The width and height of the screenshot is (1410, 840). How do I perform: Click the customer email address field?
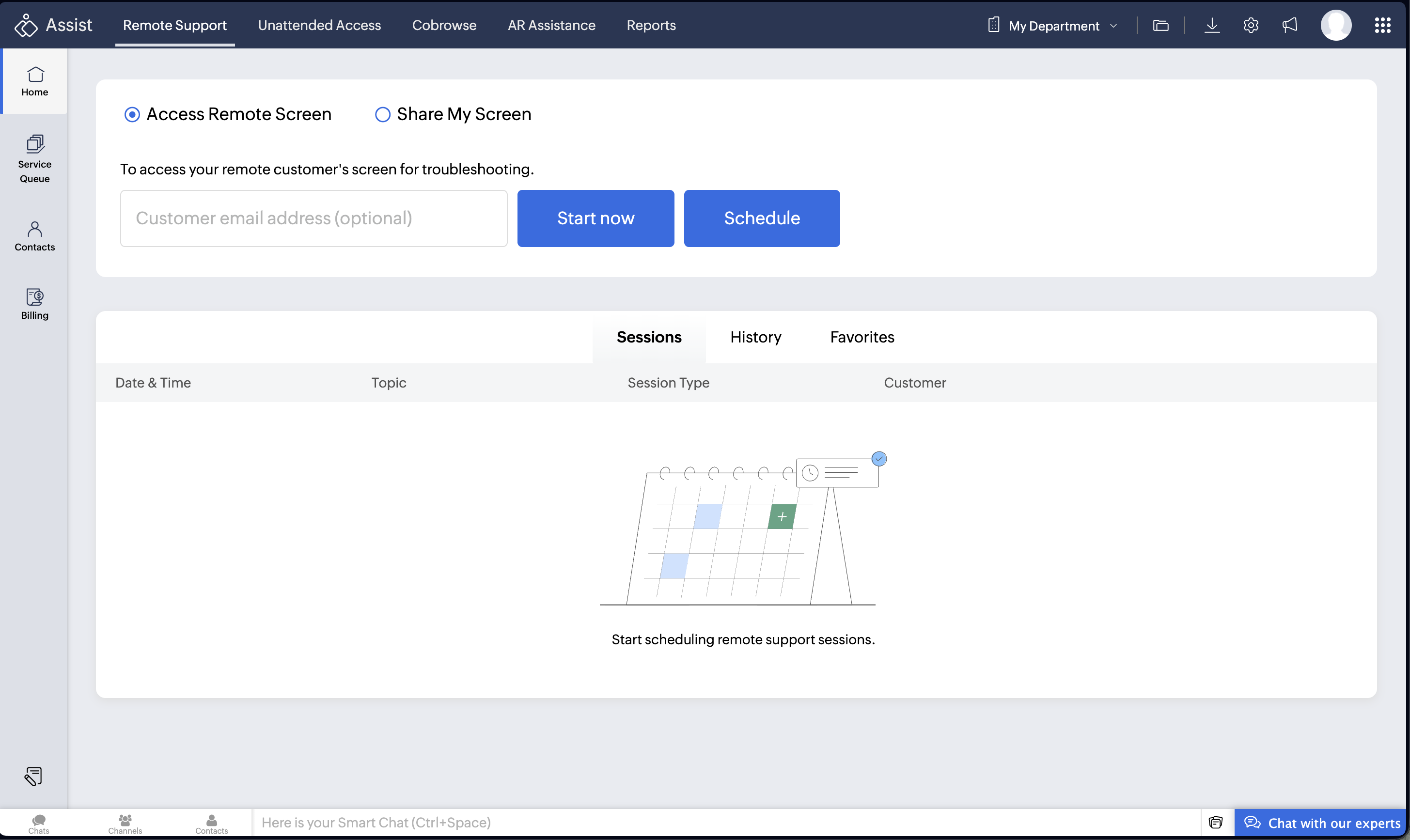(x=313, y=218)
